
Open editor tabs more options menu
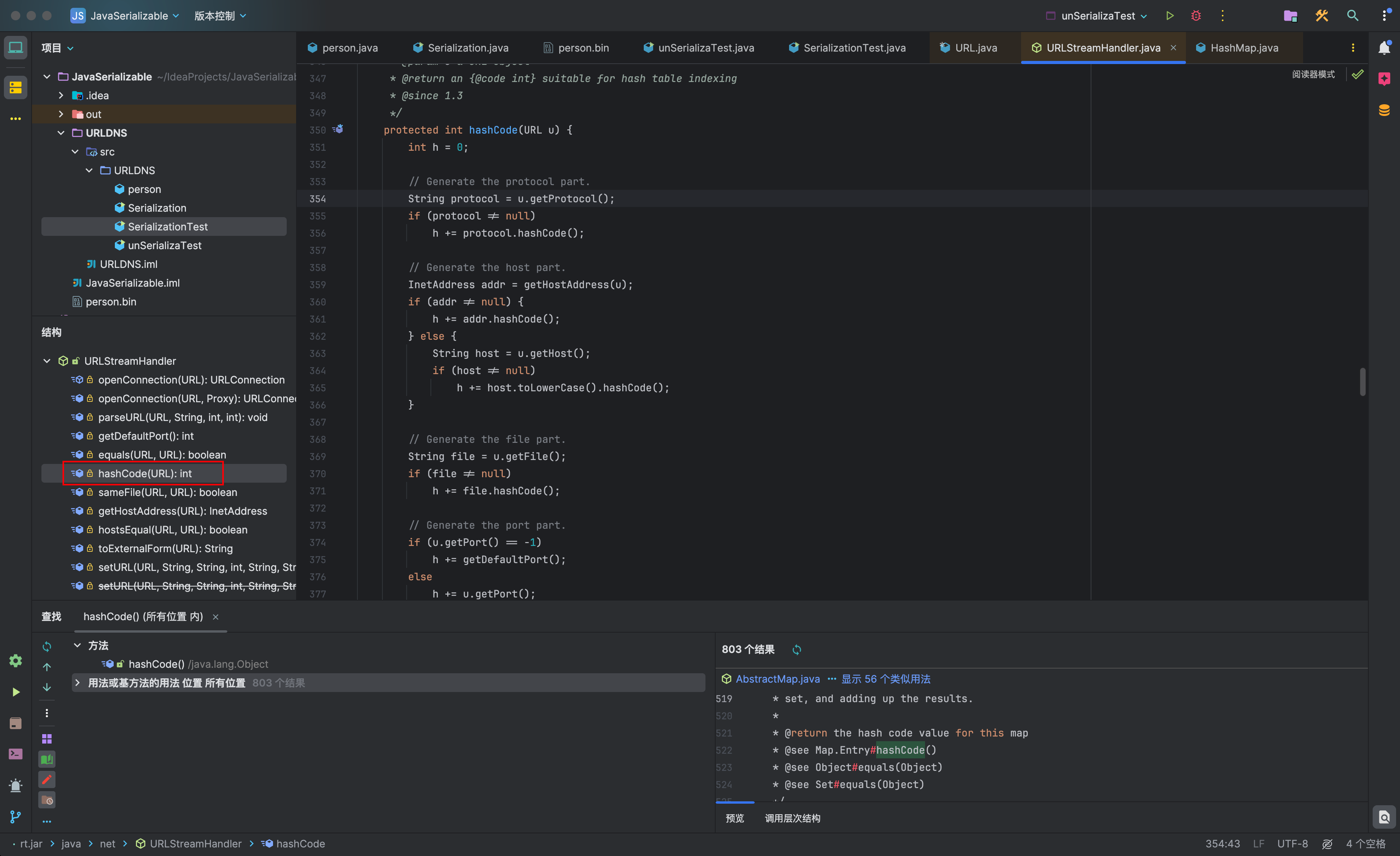coord(1353,48)
